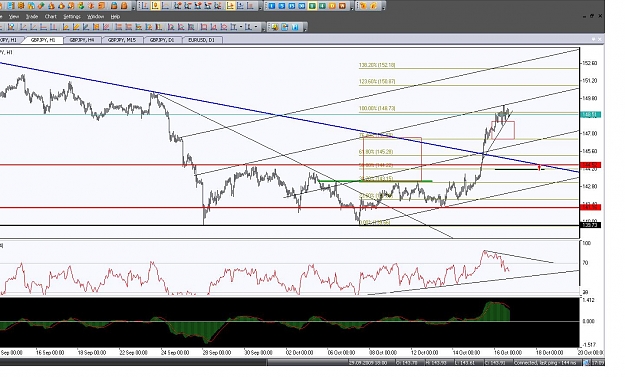625x377 pixels.
Task: Switch to the brown W weekly timeframe button
Action: (x=342, y=6)
